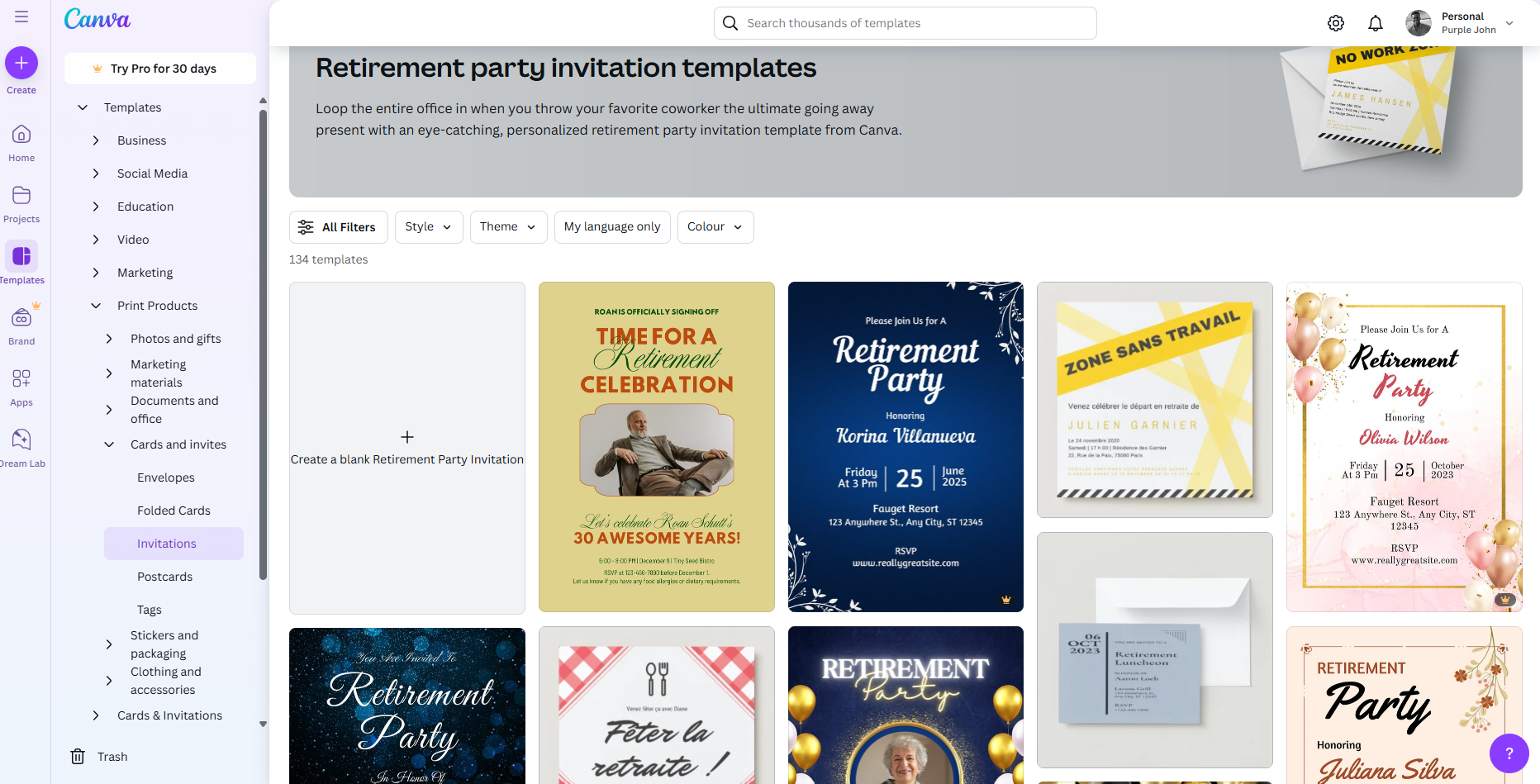This screenshot has width=1540, height=784.
Task: Open the Postcards category
Action: 164,576
